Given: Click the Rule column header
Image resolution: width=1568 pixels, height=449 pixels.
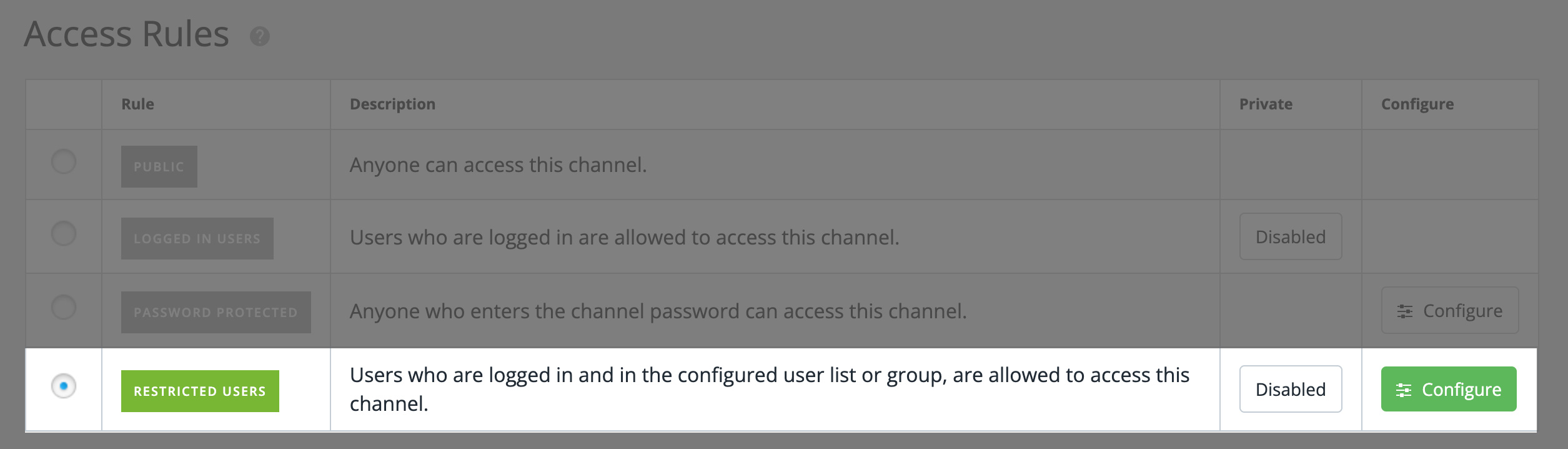Looking at the screenshot, I should tap(137, 104).
